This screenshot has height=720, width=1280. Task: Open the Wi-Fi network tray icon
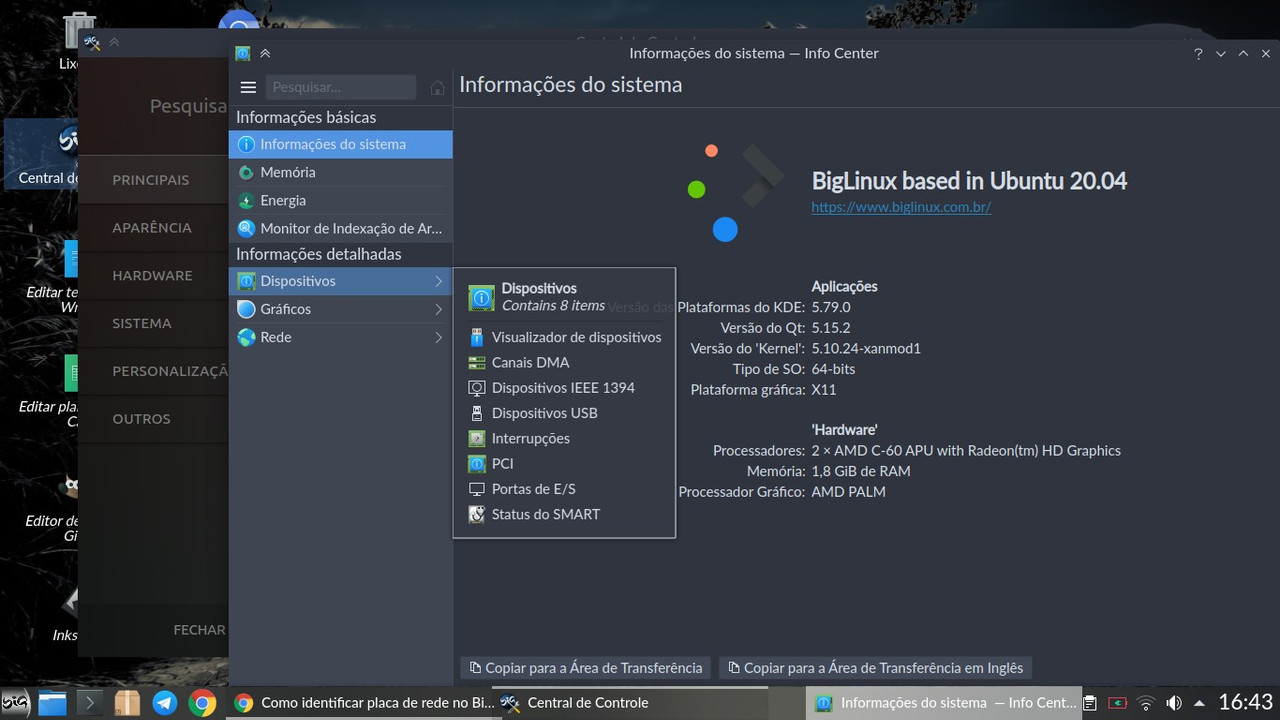[x=1146, y=703]
